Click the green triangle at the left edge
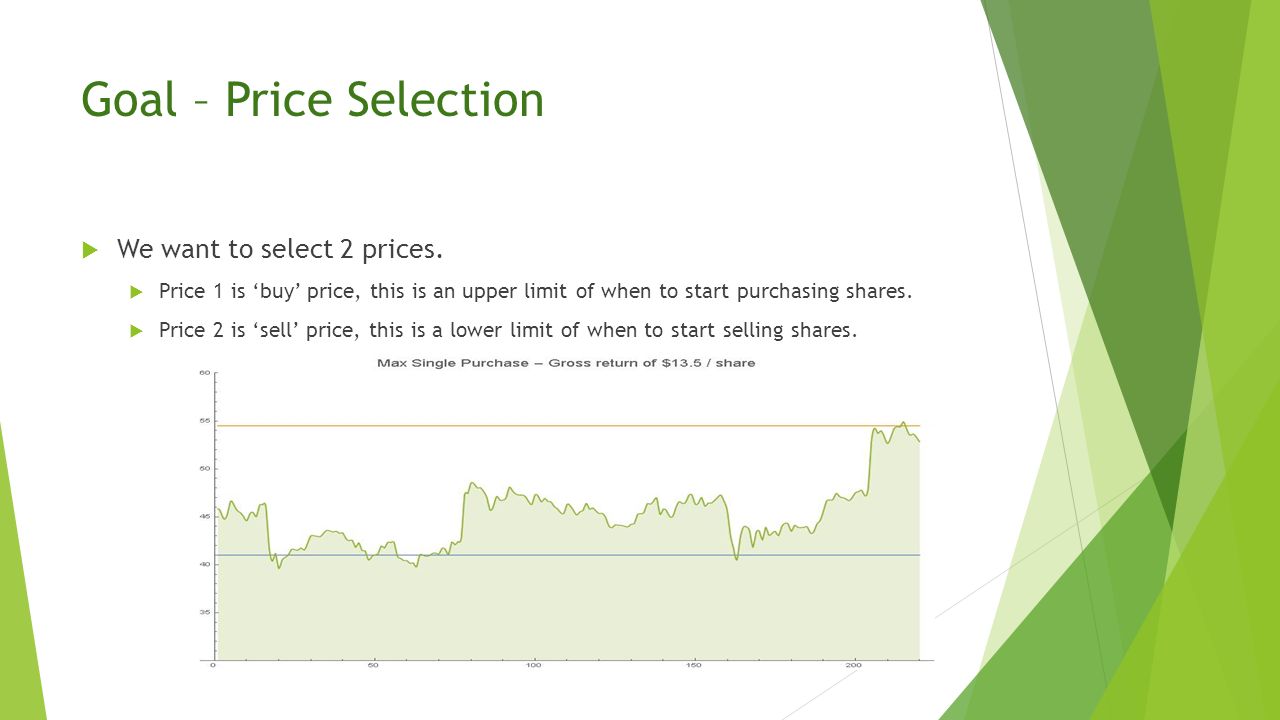 (x=20, y=580)
